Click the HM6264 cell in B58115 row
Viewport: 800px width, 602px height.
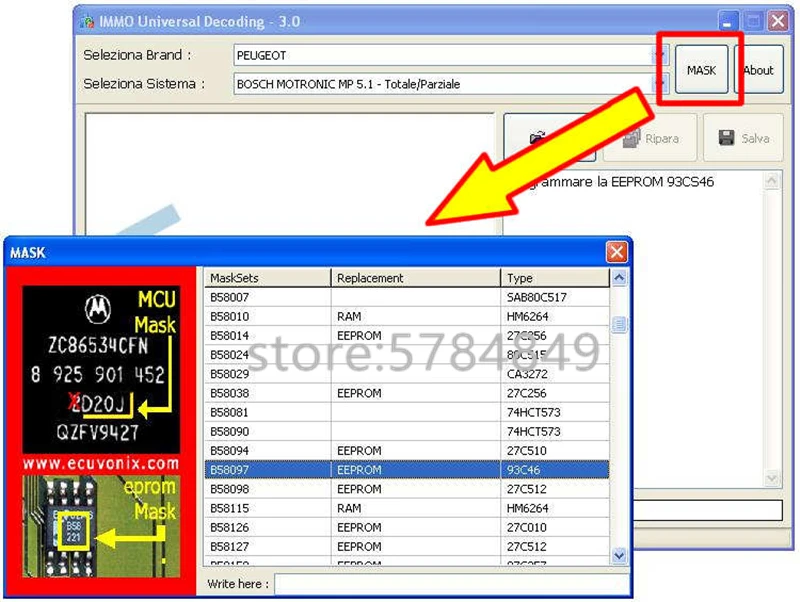pyautogui.click(x=555, y=508)
